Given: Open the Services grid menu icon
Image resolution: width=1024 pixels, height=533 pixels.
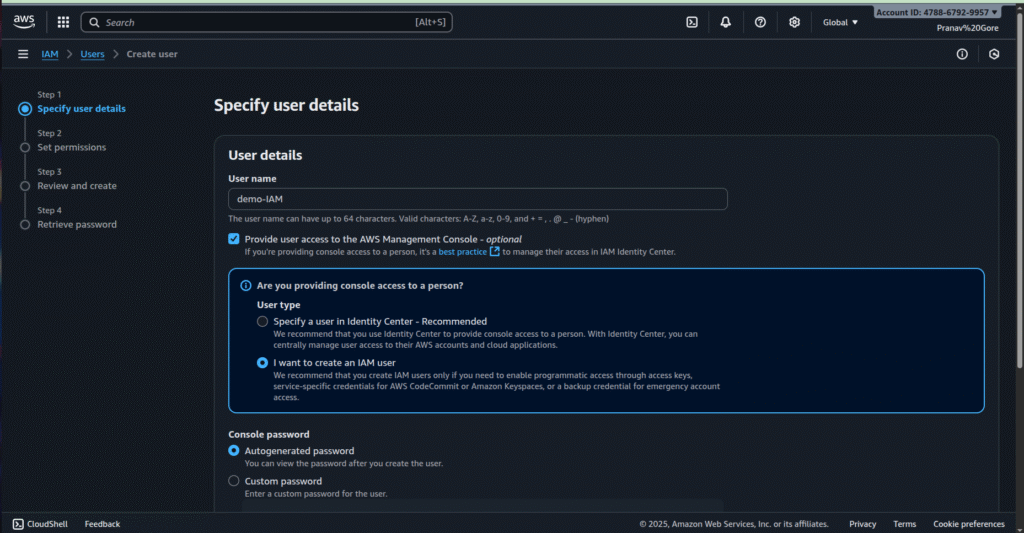Looking at the screenshot, I should coord(63,22).
